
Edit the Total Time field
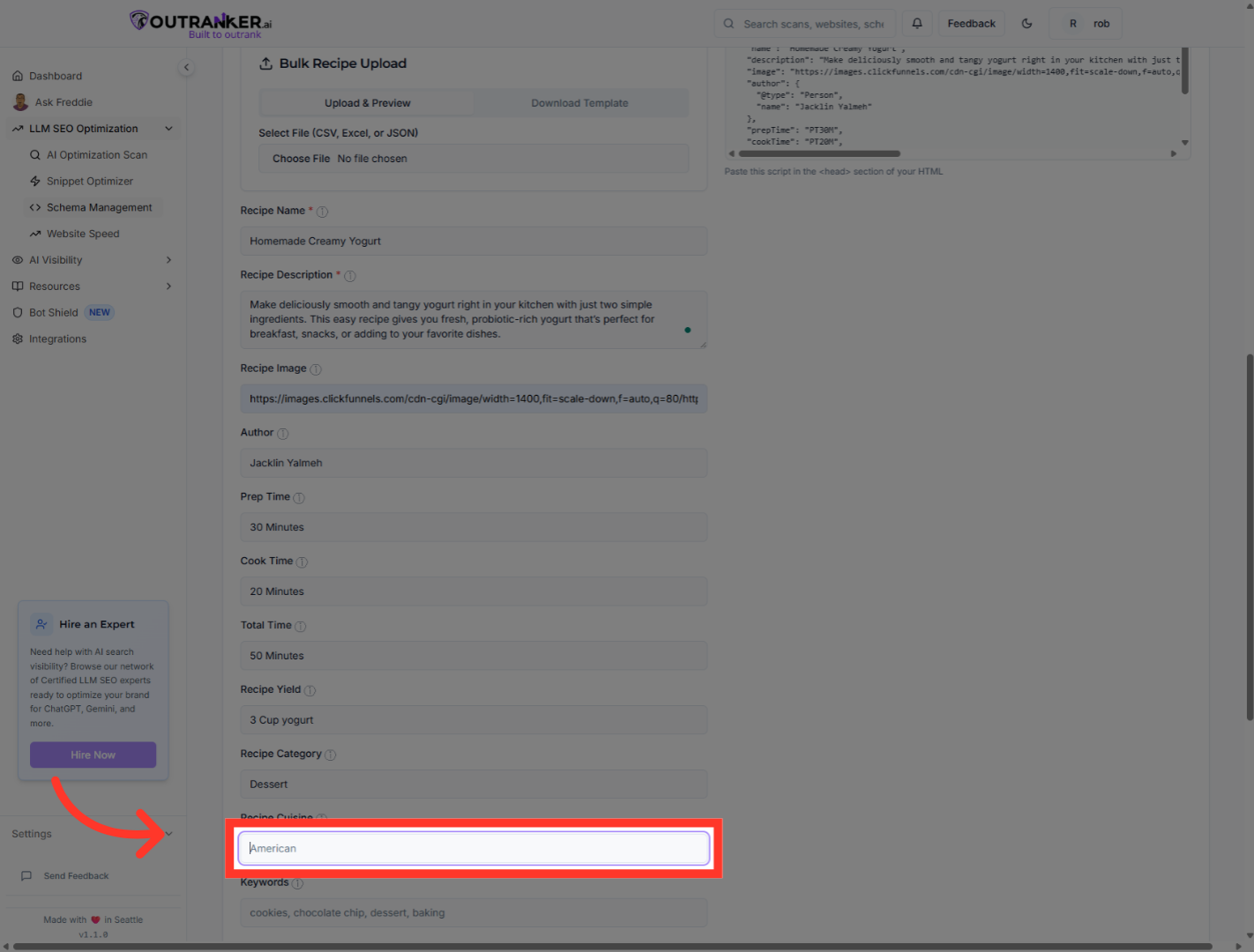tap(474, 657)
